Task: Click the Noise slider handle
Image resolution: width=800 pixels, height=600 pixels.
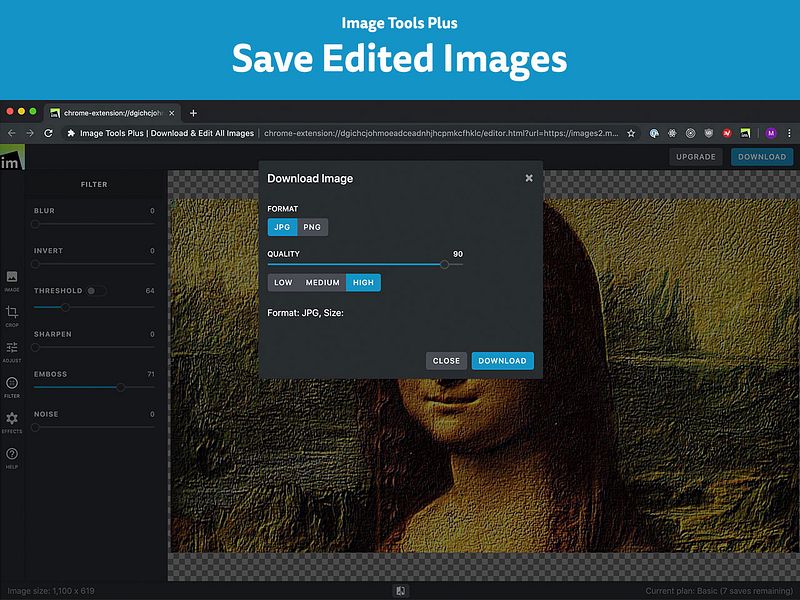Action: (x=35, y=428)
